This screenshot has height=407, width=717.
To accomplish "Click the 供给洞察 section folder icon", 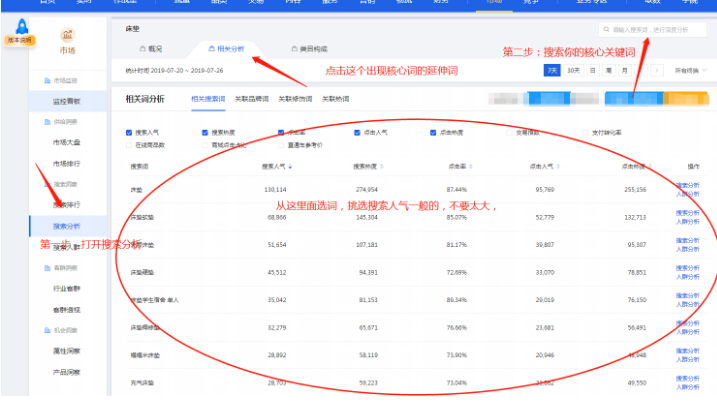I will click(46, 120).
